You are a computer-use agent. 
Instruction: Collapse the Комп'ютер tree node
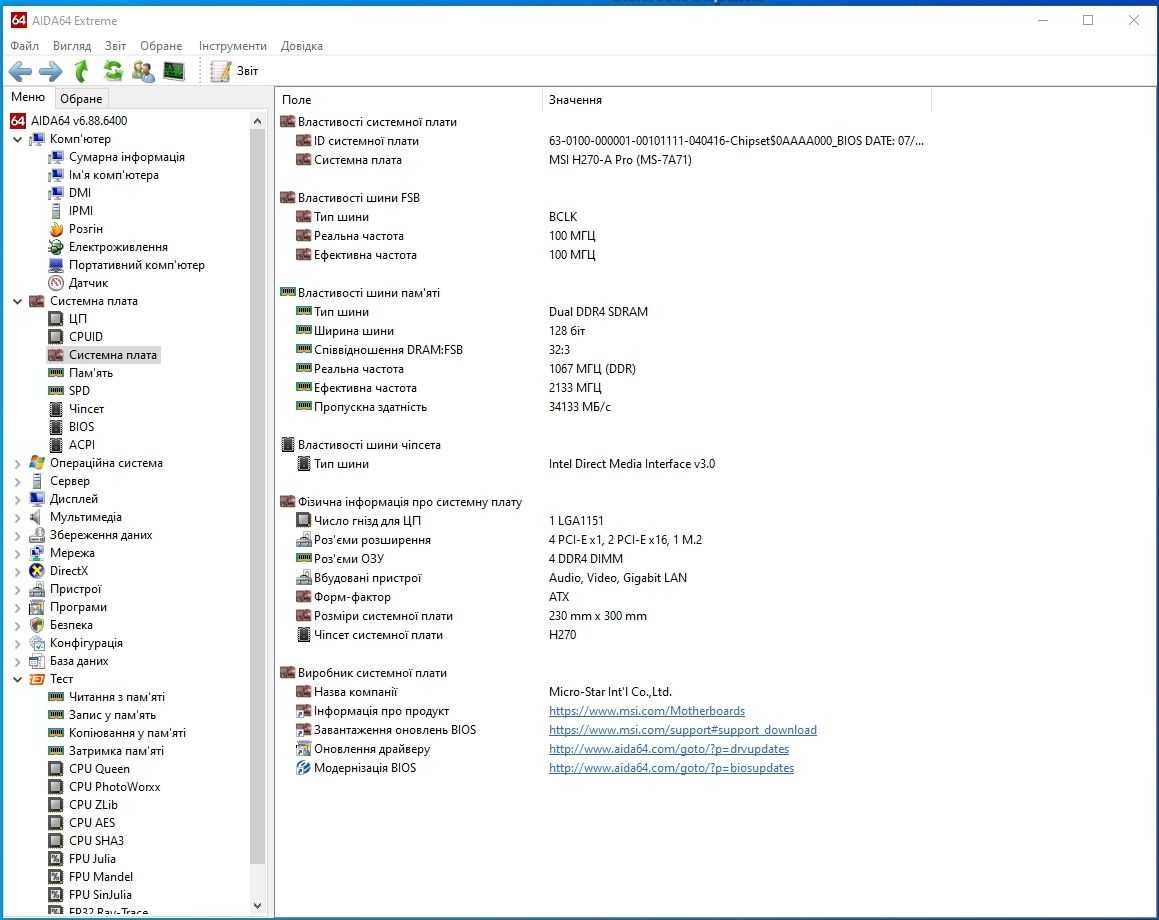point(18,139)
